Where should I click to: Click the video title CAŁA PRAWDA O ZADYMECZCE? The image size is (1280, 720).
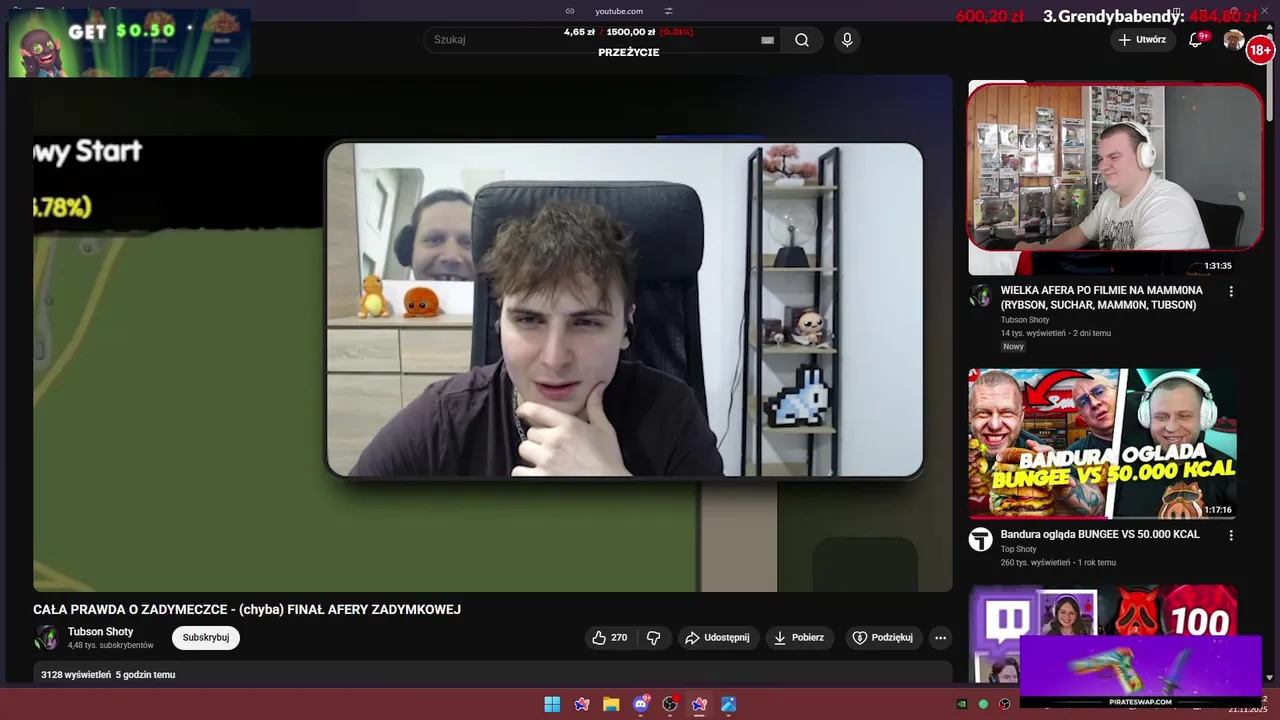(x=247, y=610)
